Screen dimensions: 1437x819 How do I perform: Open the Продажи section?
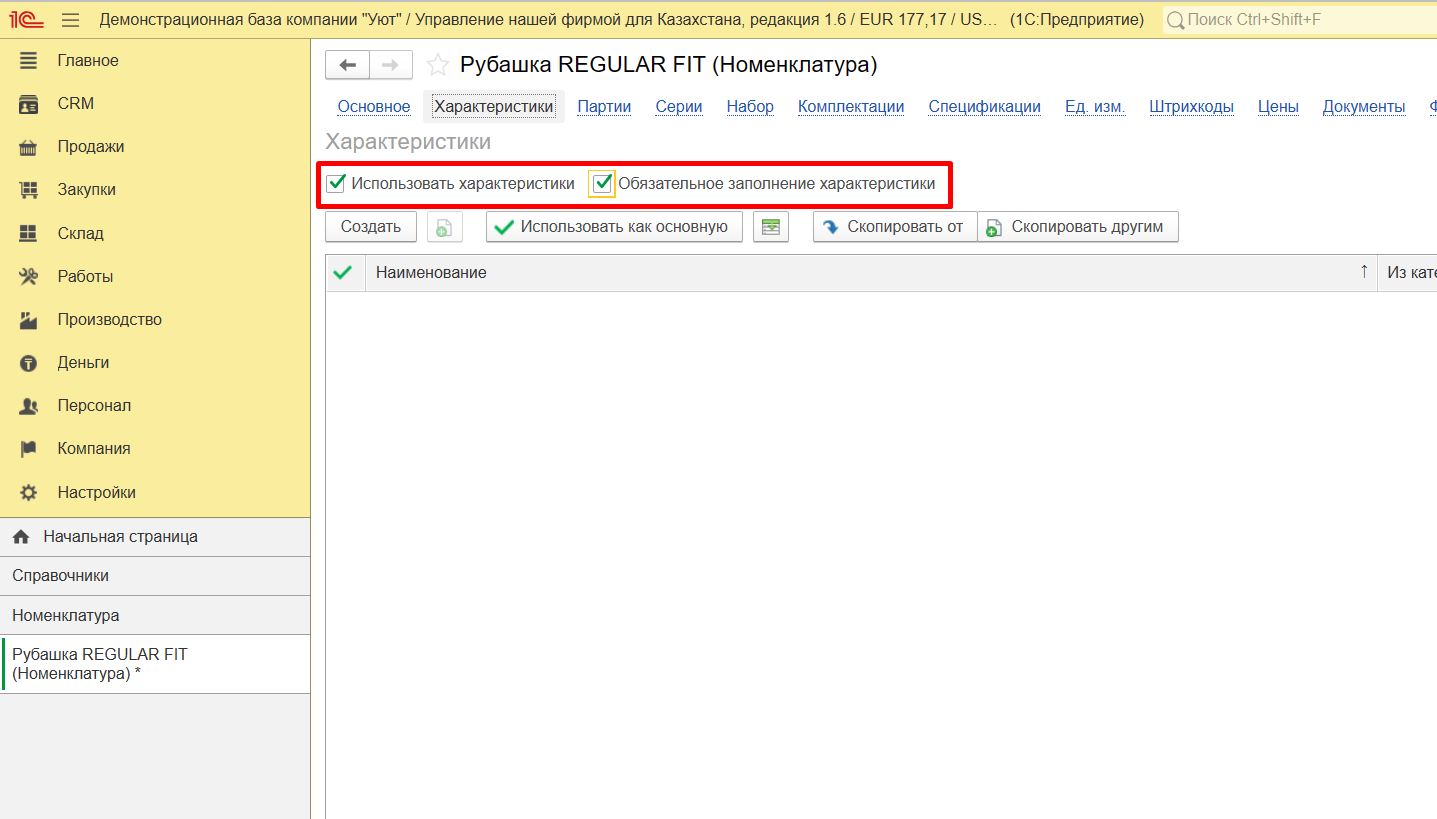90,147
